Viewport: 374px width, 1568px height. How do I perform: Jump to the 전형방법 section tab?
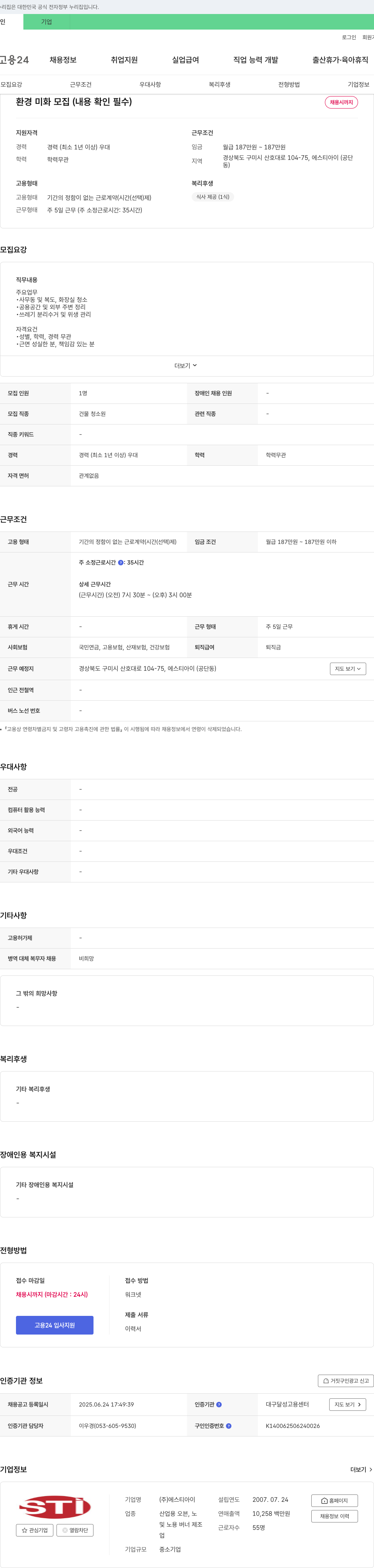pyautogui.click(x=289, y=84)
